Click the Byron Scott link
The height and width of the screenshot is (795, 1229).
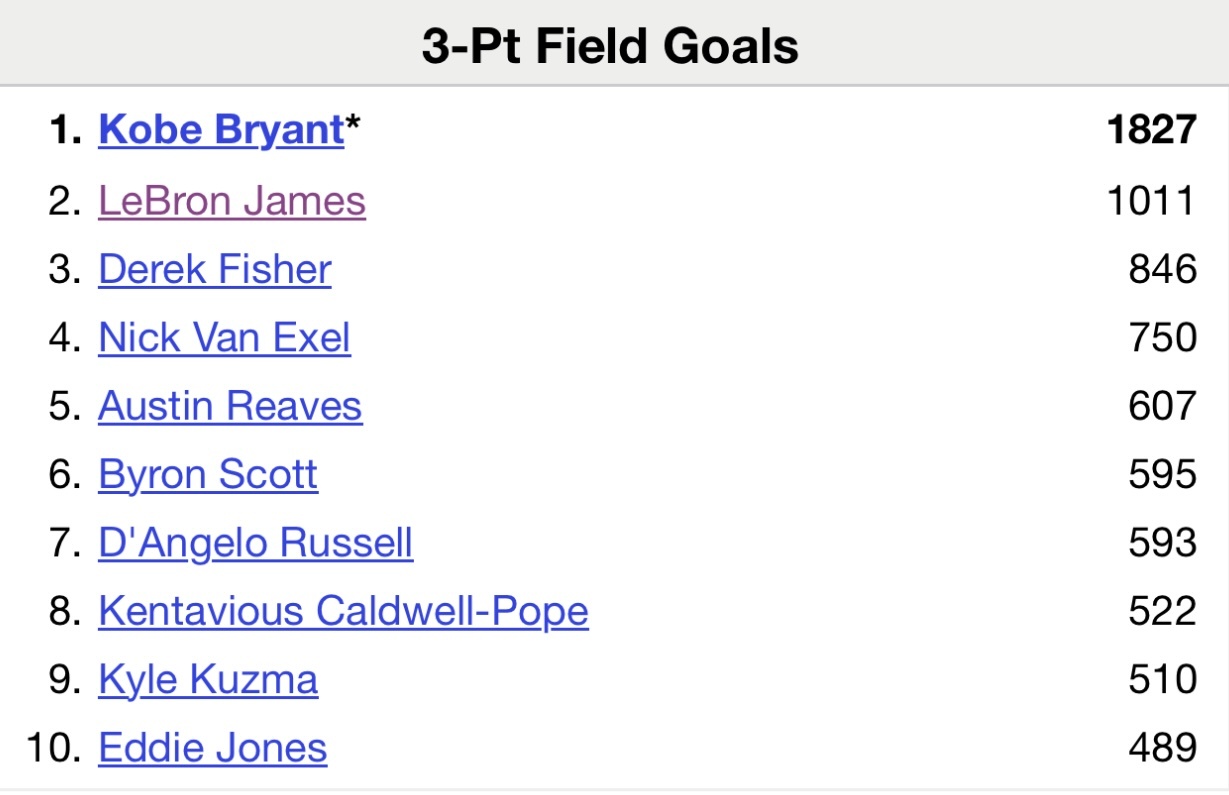[208, 474]
